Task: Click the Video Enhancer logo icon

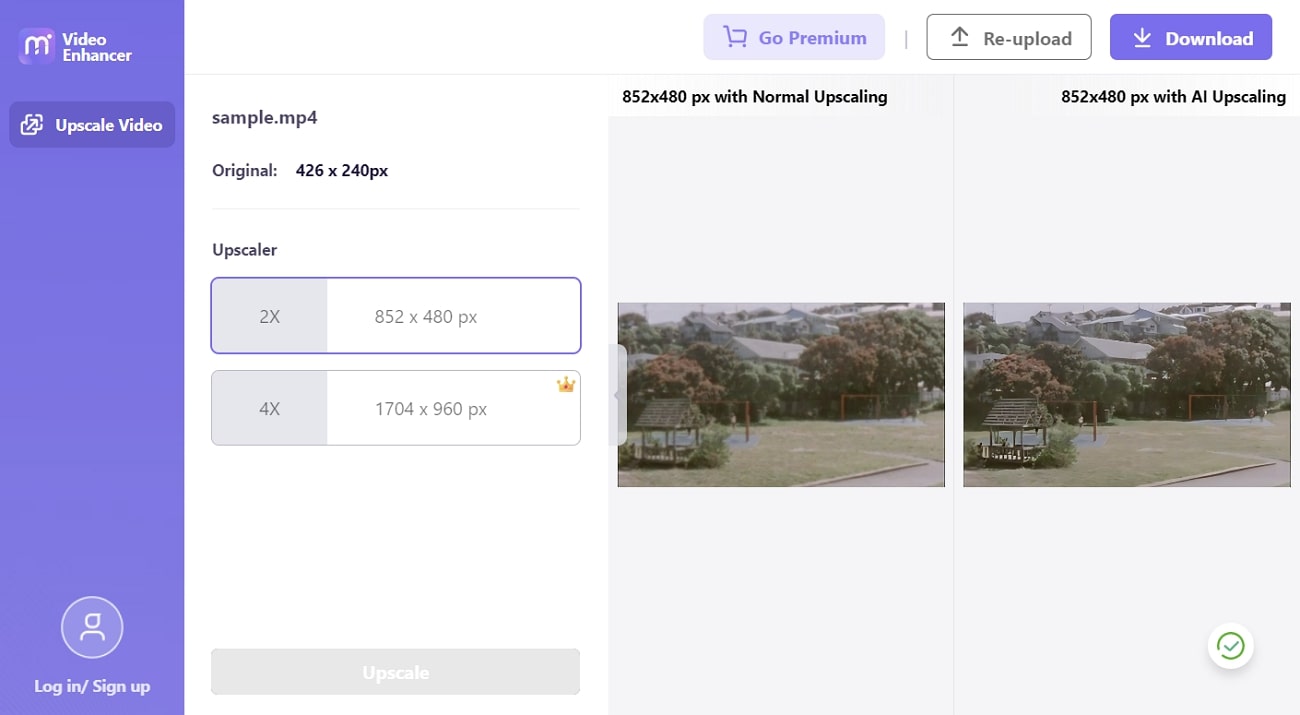Action: point(35,46)
